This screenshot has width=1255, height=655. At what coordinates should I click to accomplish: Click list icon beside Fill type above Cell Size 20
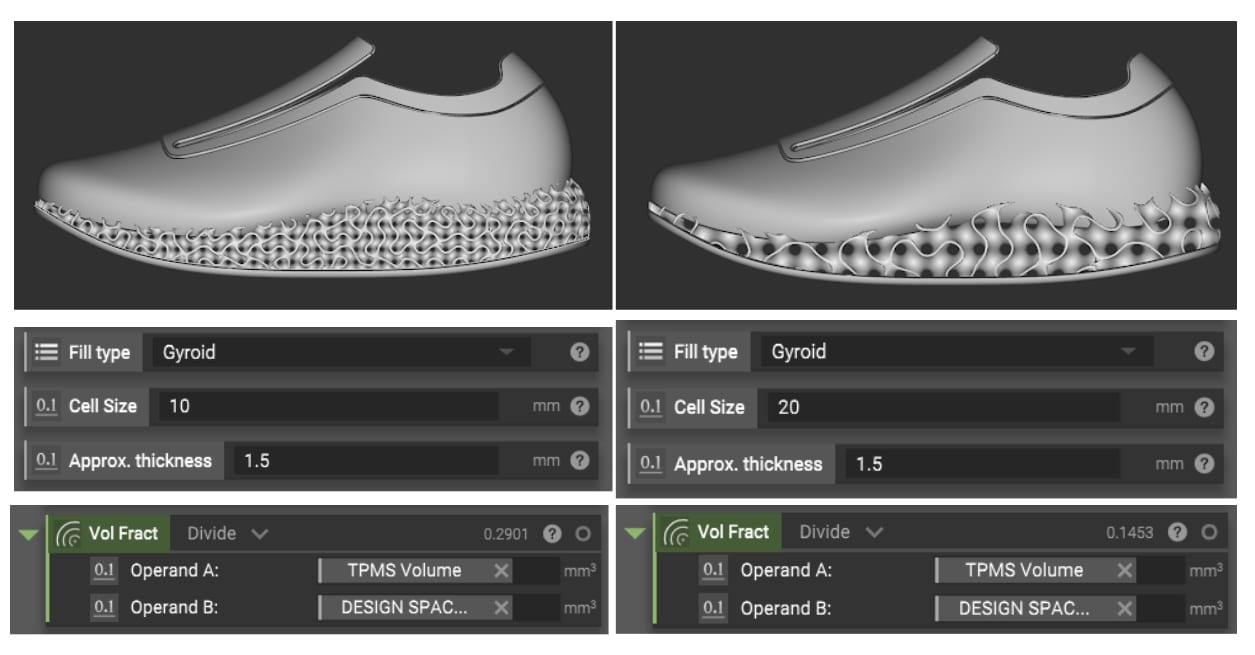[651, 352]
